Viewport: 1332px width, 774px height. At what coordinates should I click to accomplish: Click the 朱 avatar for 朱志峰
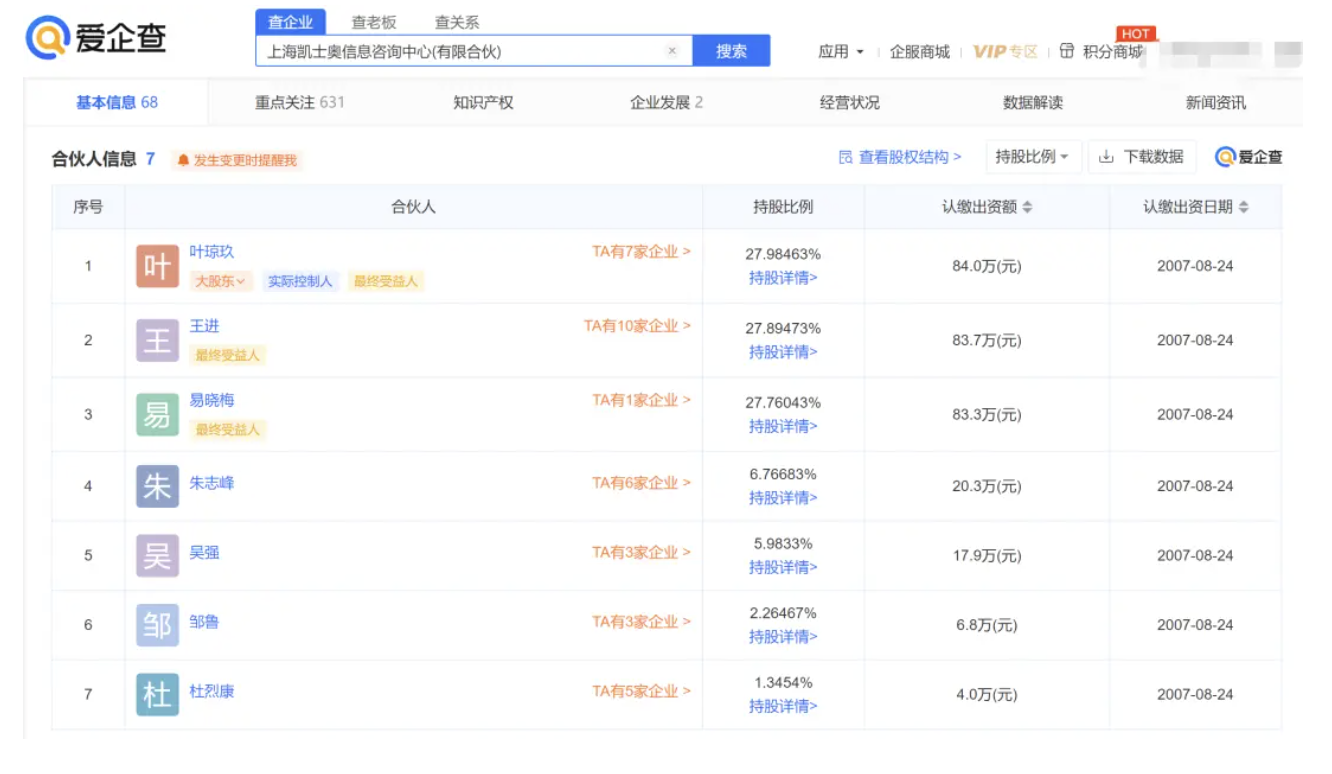tap(157, 486)
